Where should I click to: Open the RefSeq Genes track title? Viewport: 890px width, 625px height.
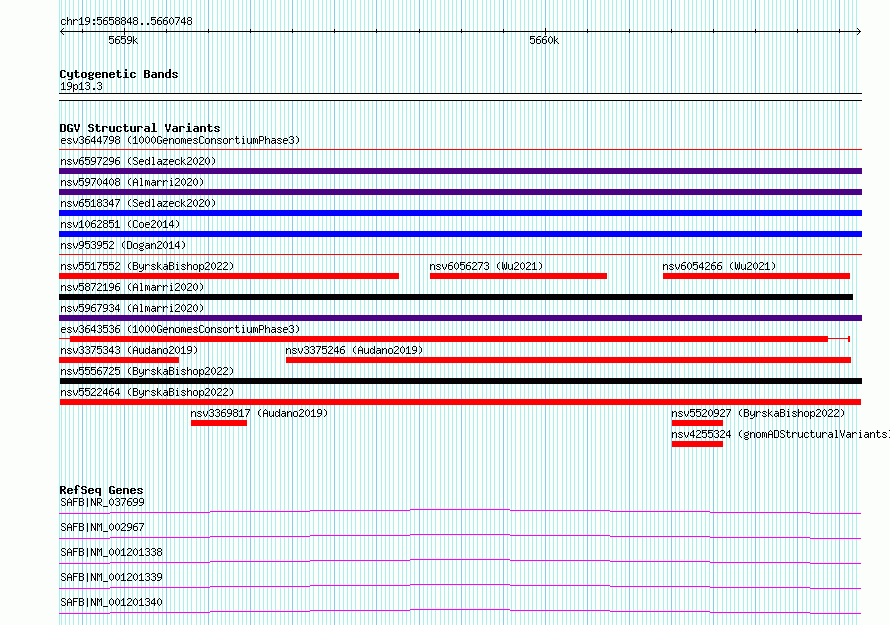[101, 490]
